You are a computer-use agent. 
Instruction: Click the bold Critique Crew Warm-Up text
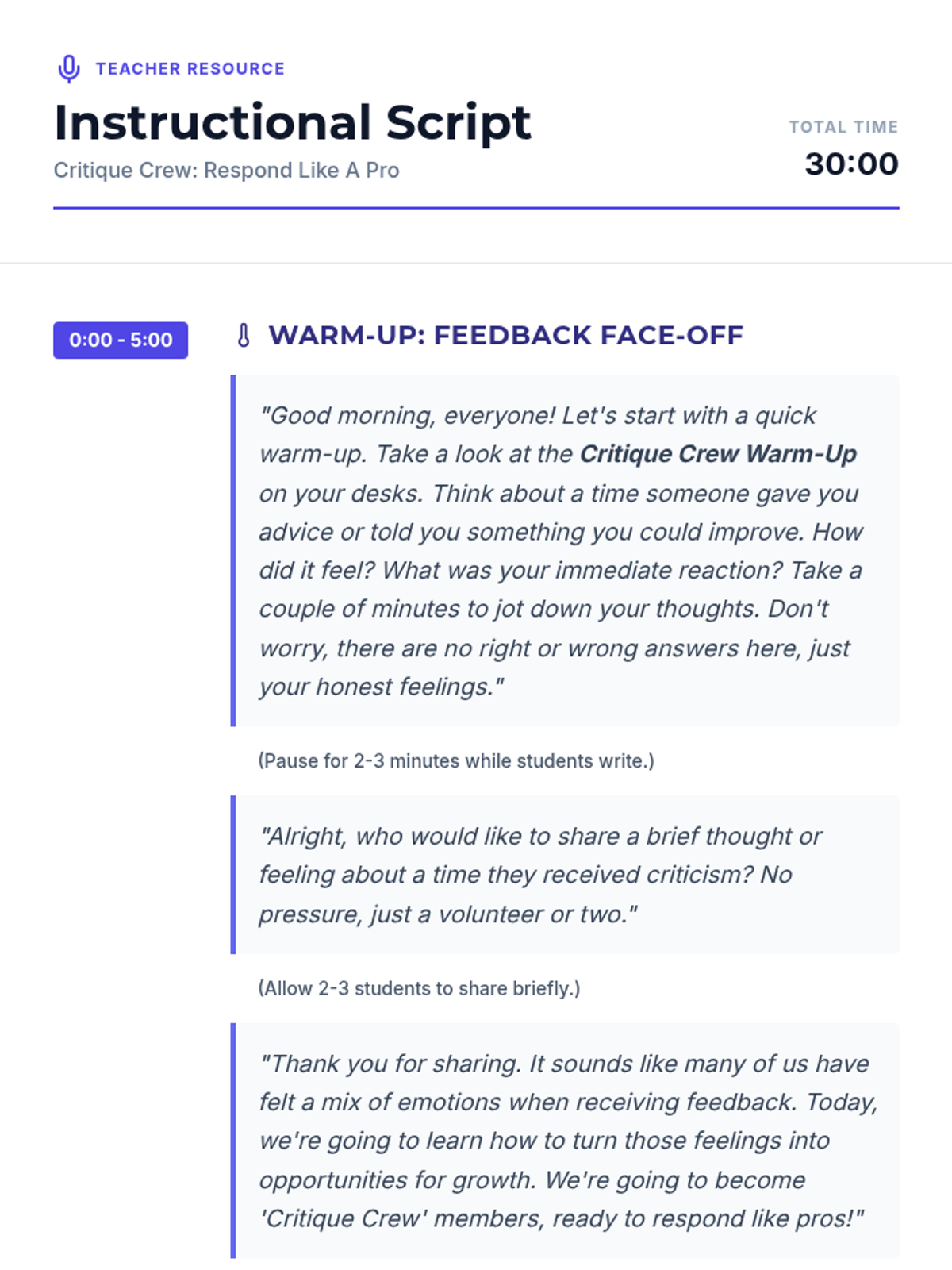click(x=719, y=454)
